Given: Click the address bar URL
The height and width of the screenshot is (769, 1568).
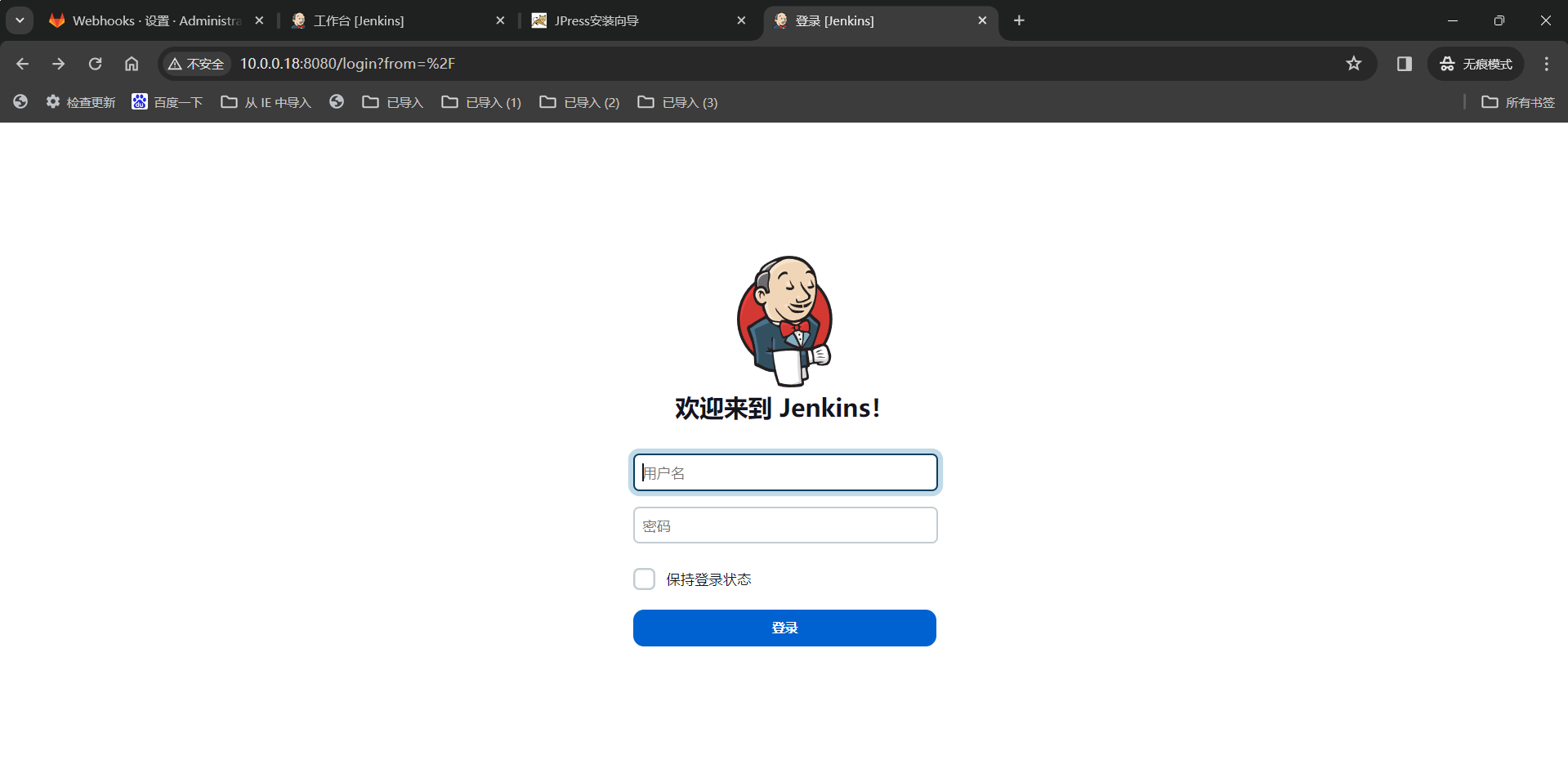Looking at the screenshot, I should click(x=347, y=64).
